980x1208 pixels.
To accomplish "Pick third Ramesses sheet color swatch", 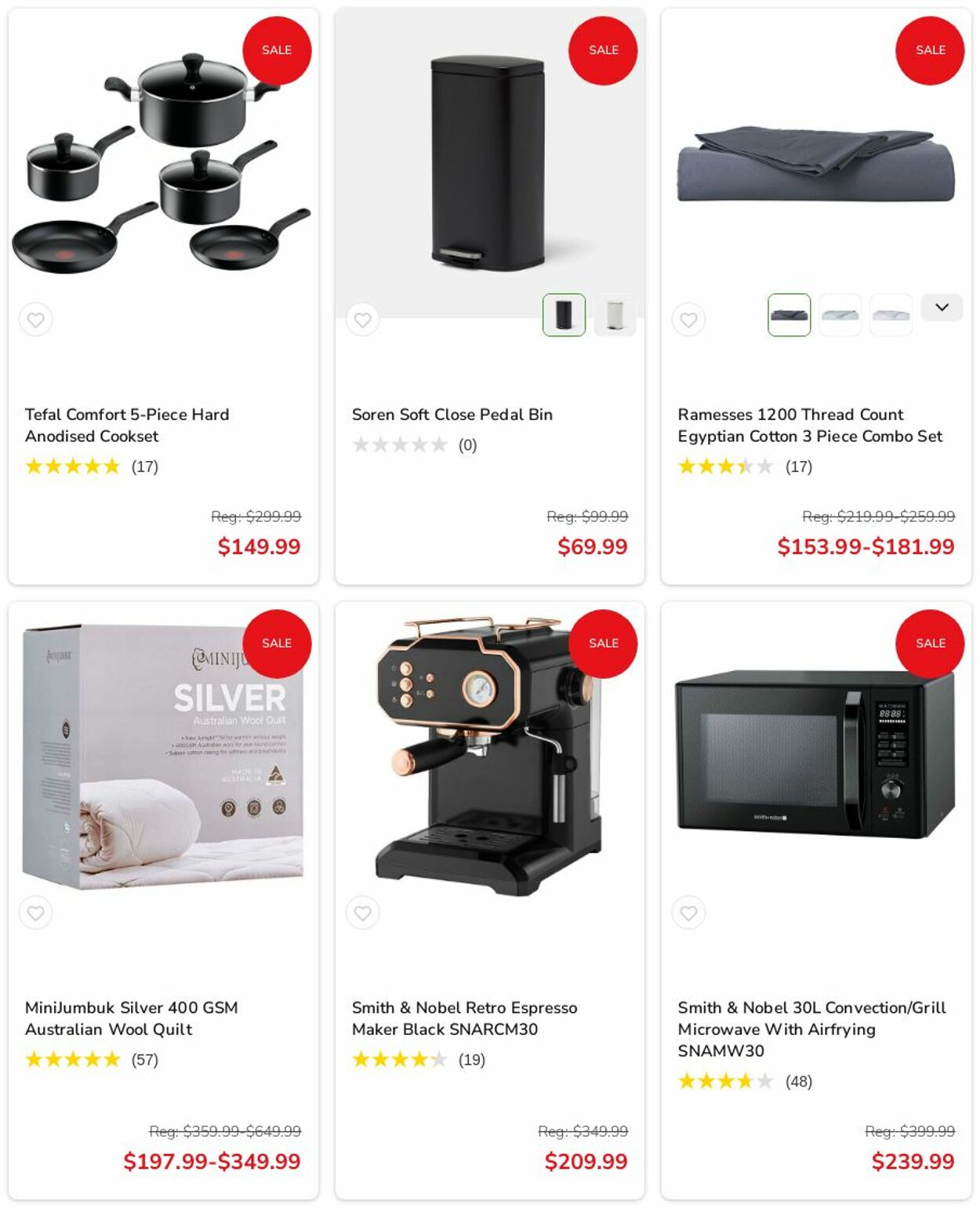I will pos(891,315).
